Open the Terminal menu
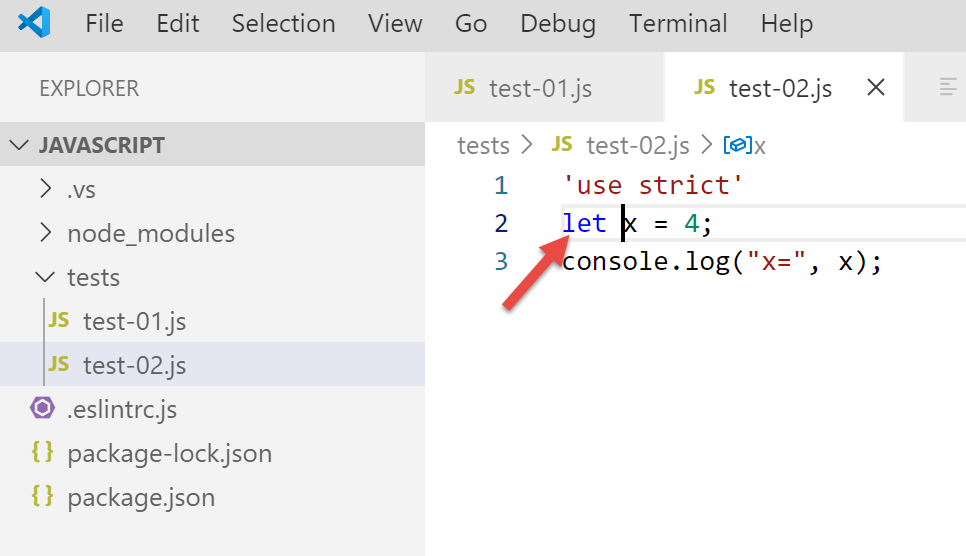This screenshot has height=556, width=966. [x=678, y=23]
